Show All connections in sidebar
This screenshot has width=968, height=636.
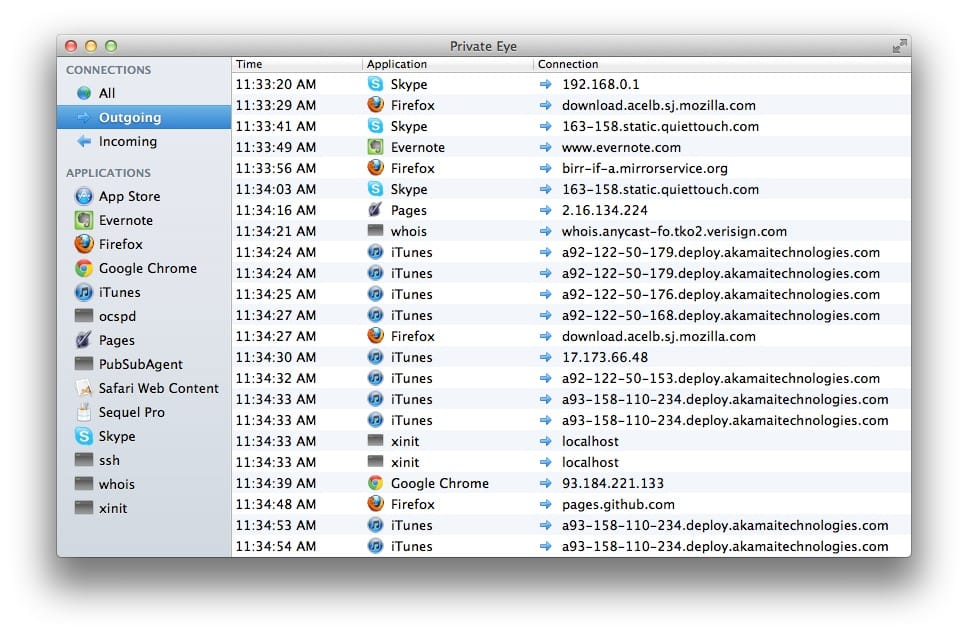point(144,93)
